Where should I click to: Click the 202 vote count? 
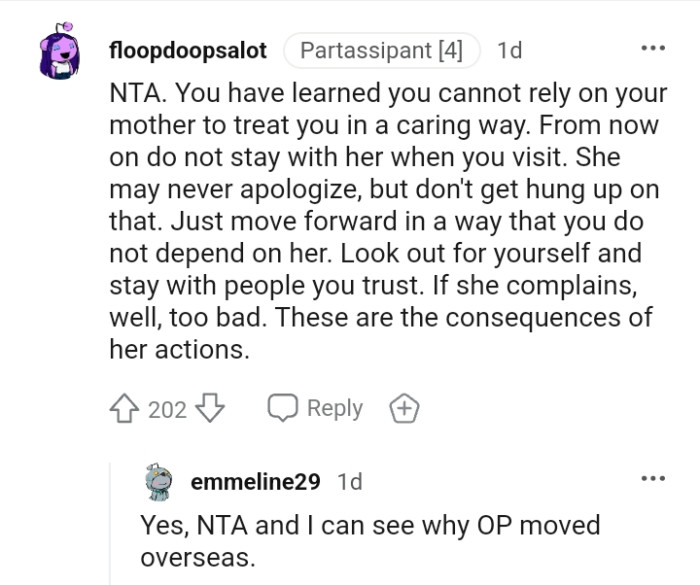coord(167,409)
